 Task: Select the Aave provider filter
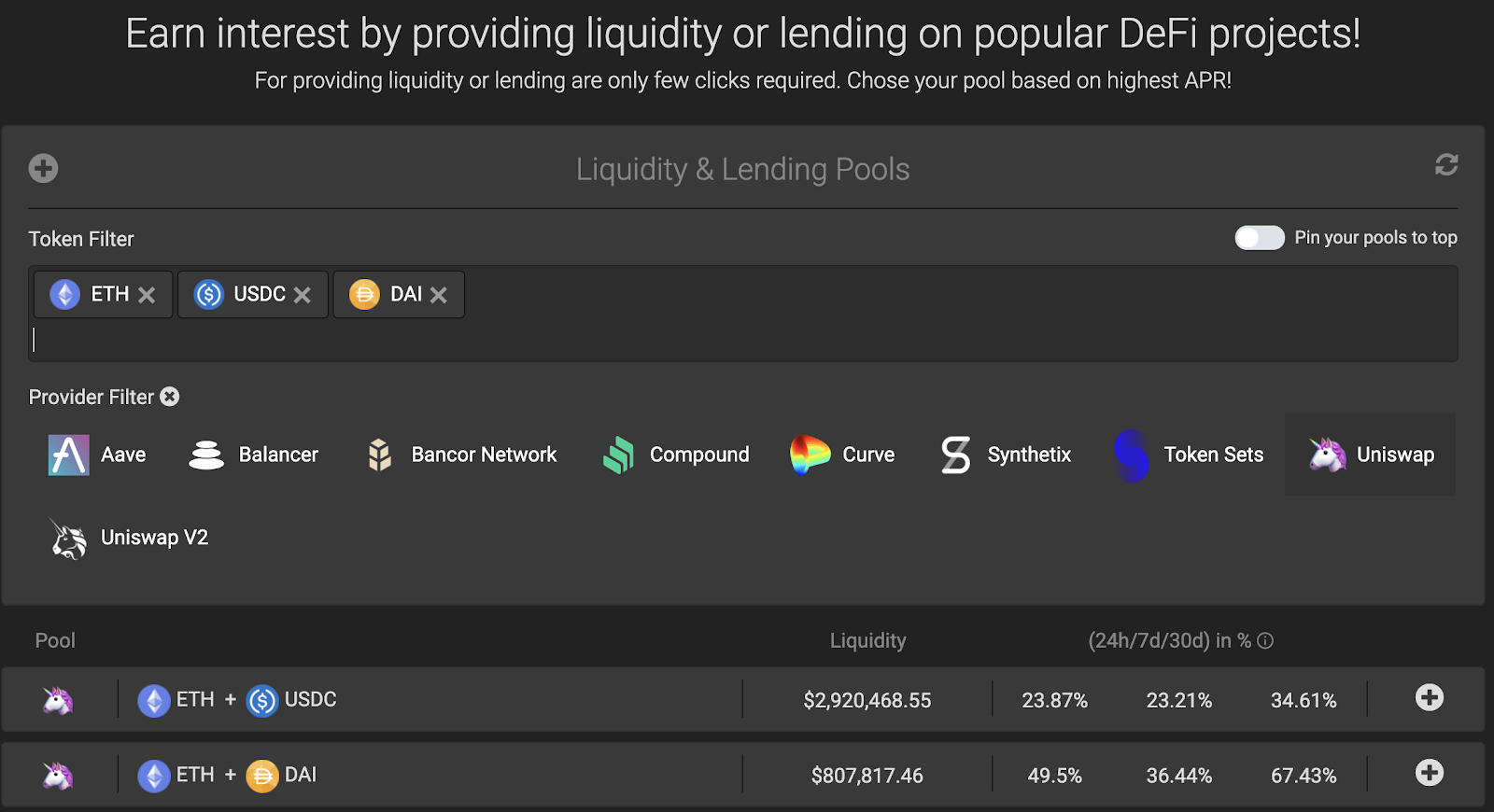coord(97,455)
